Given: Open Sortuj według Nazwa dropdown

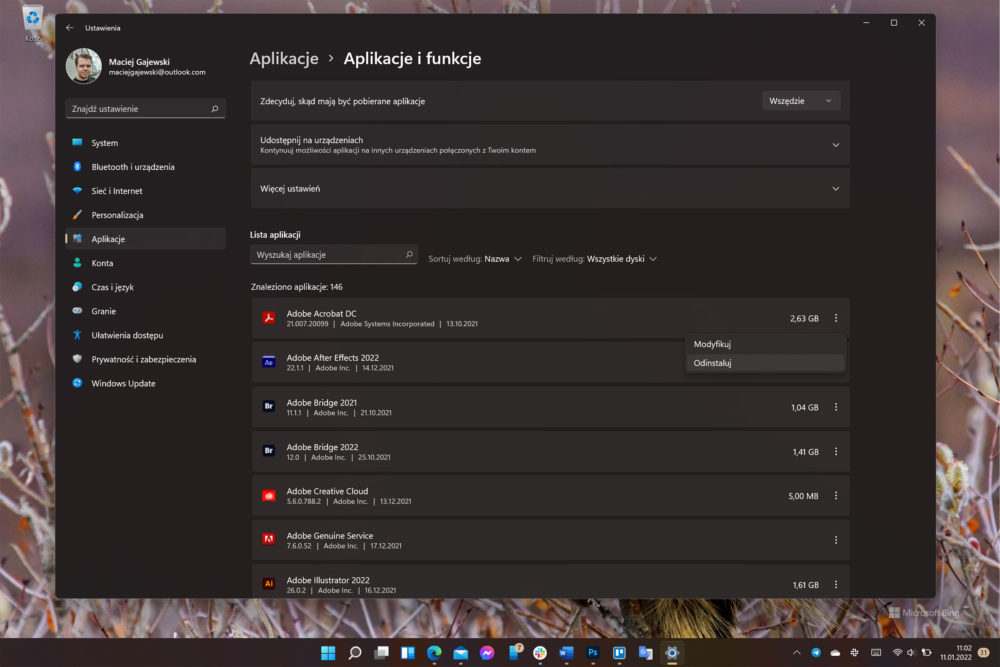Looking at the screenshot, I should tap(475, 259).
